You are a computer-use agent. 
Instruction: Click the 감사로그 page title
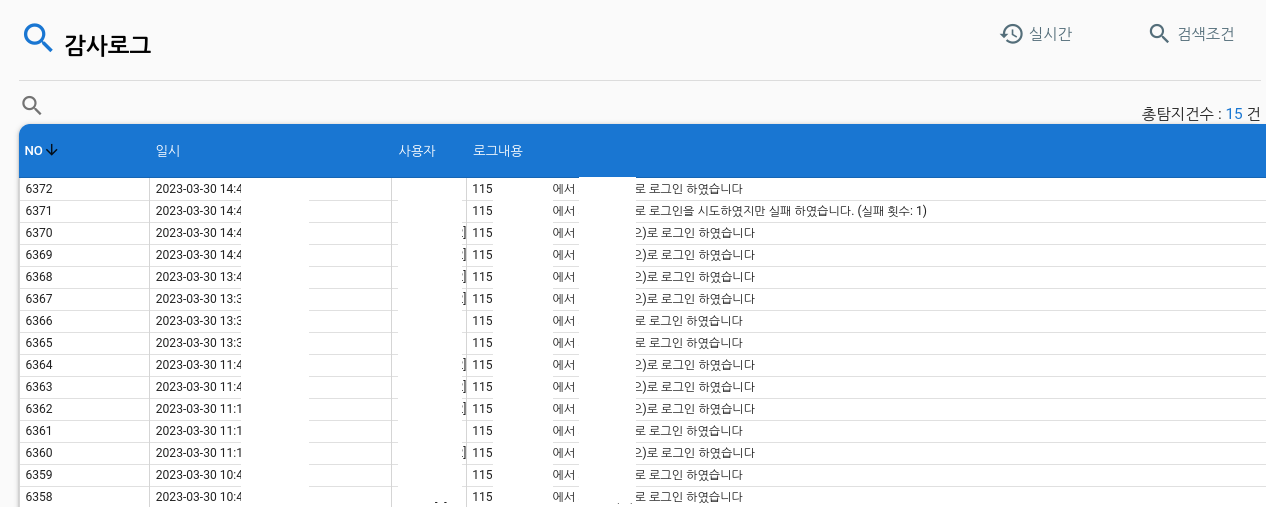tap(107, 44)
